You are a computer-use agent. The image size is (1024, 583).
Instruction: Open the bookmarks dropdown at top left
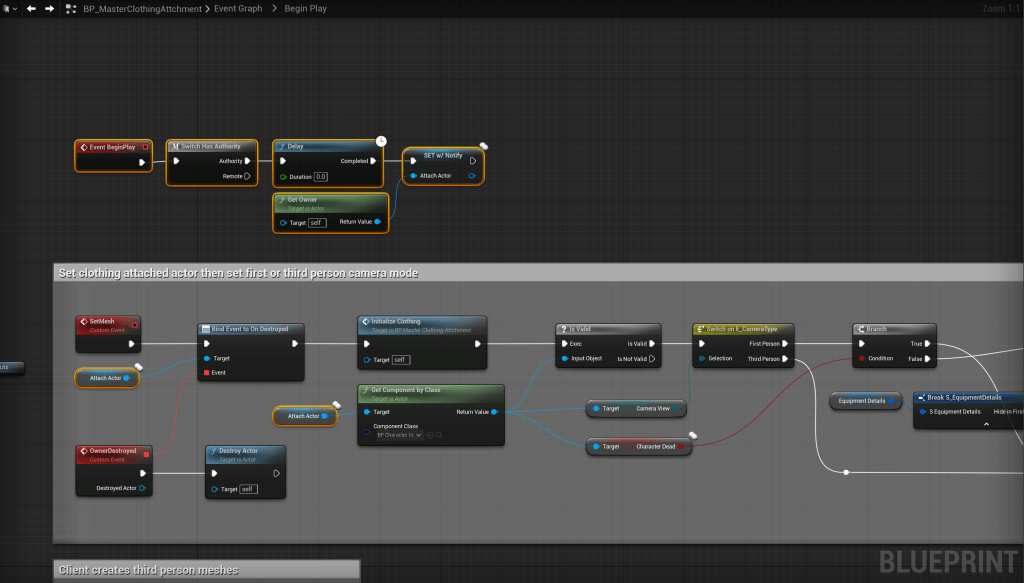click(x=9, y=8)
